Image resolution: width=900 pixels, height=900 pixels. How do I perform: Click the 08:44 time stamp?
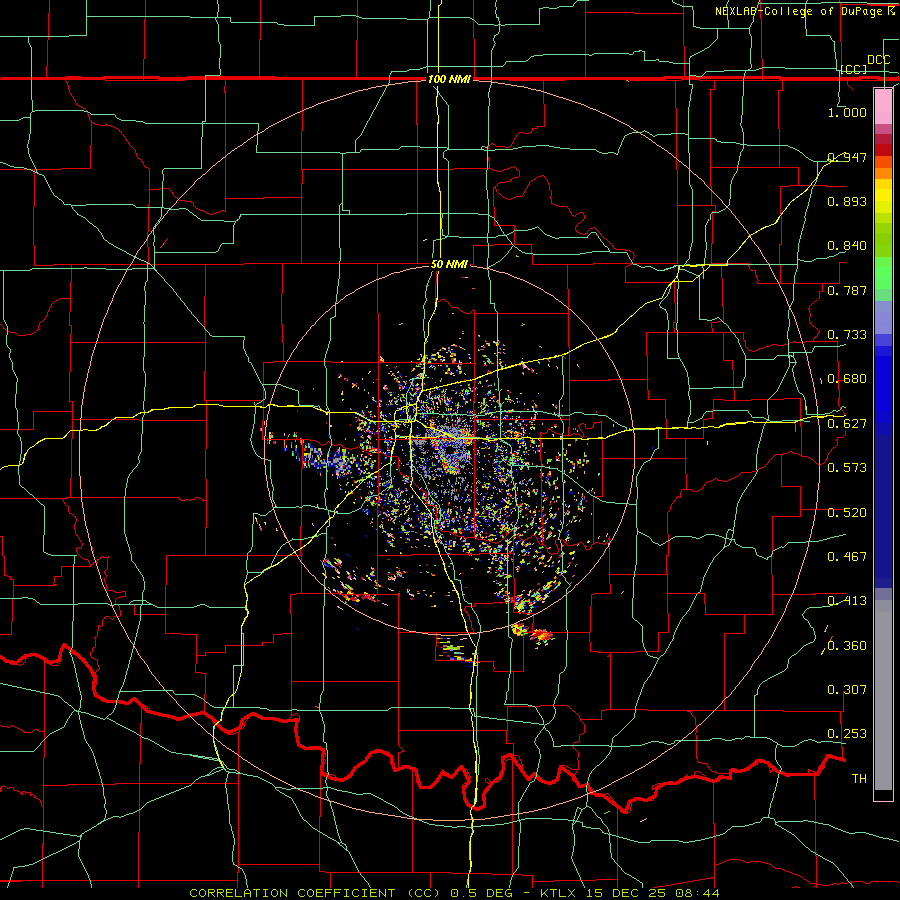pyautogui.click(x=697, y=893)
